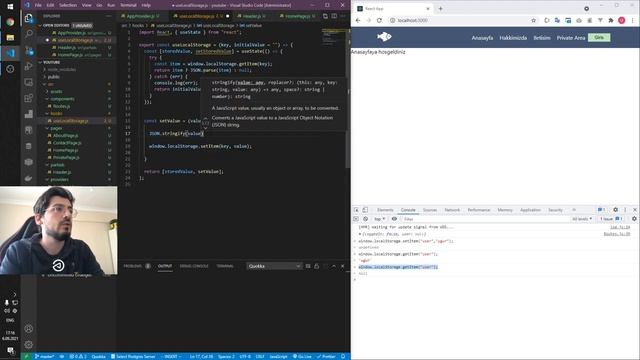Image resolution: width=640 pixels, height=360 pixels.
Task: Close the VS Code bottom panel
Action: [342, 266]
